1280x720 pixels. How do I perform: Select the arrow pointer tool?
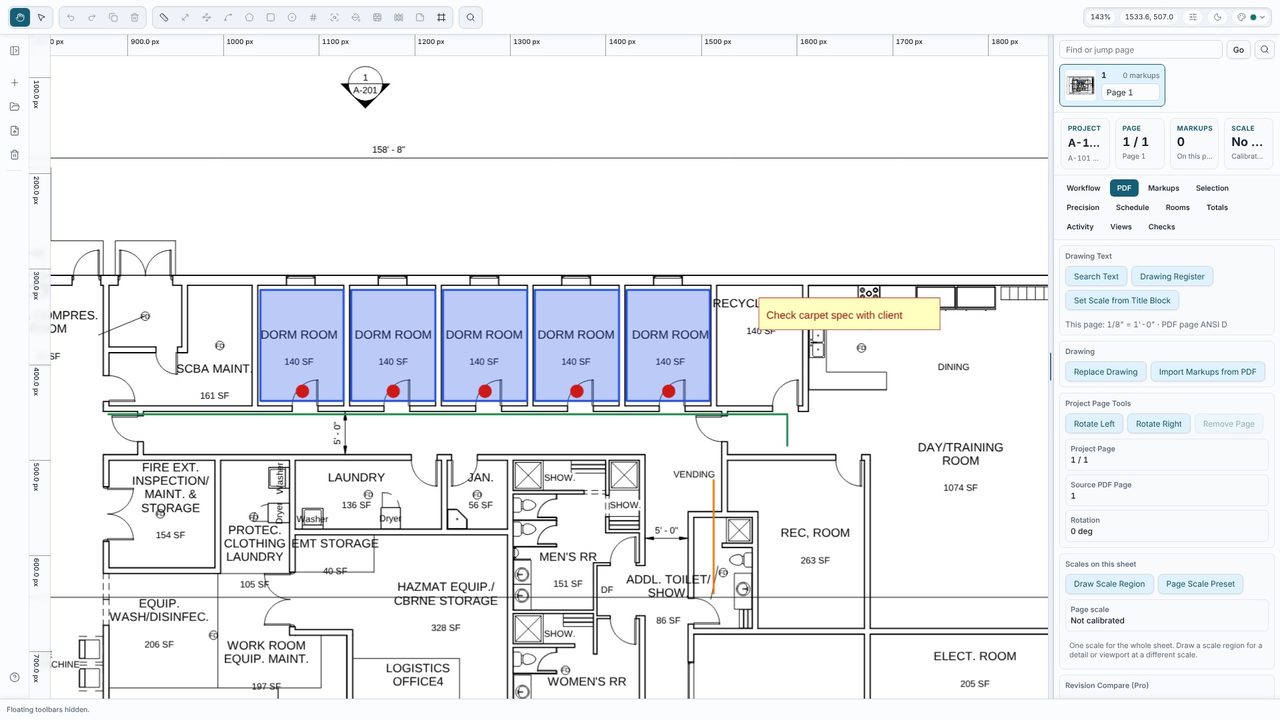pyautogui.click(x=41, y=17)
